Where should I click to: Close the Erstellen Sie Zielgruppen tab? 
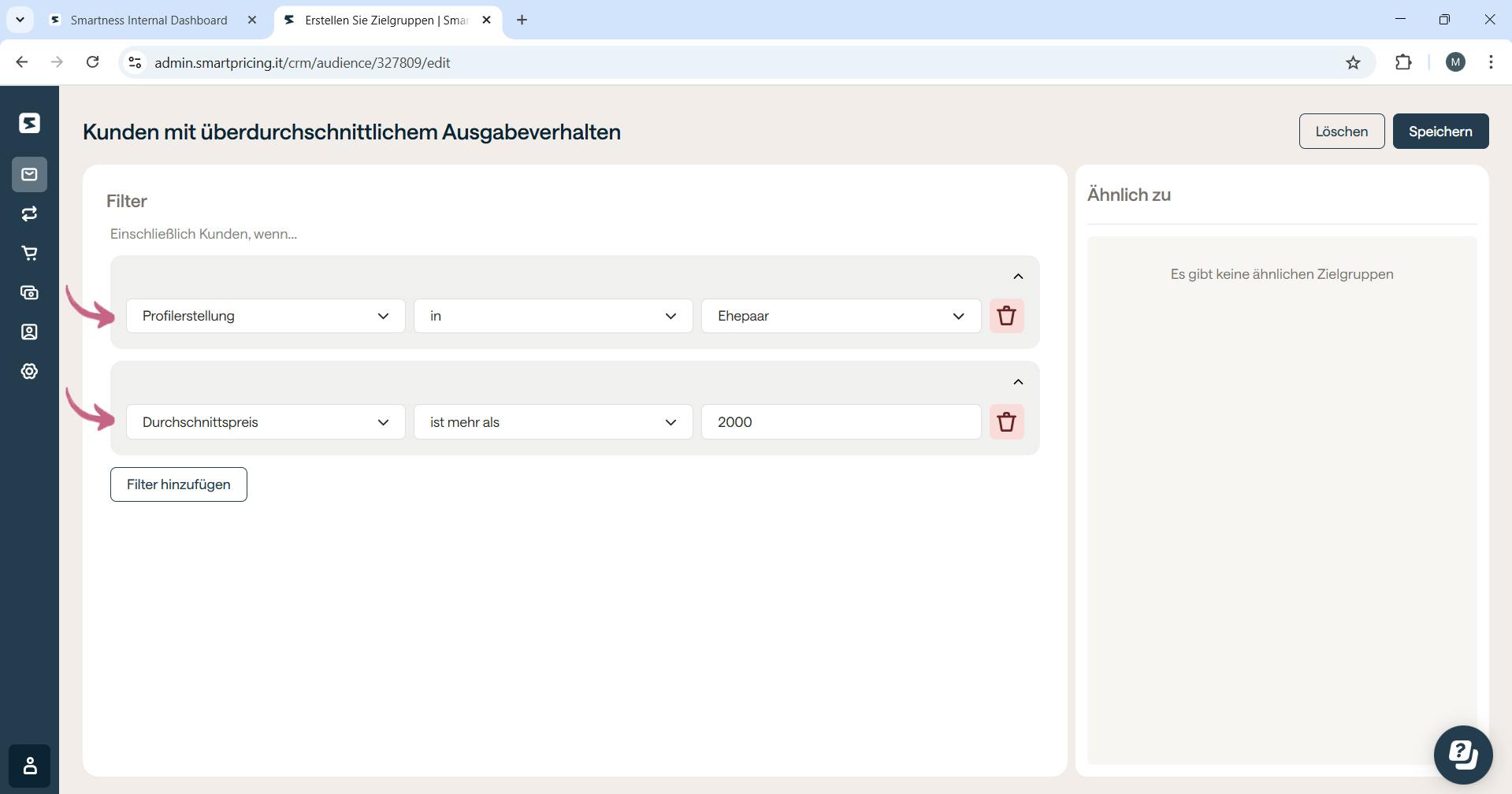[x=486, y=20]
